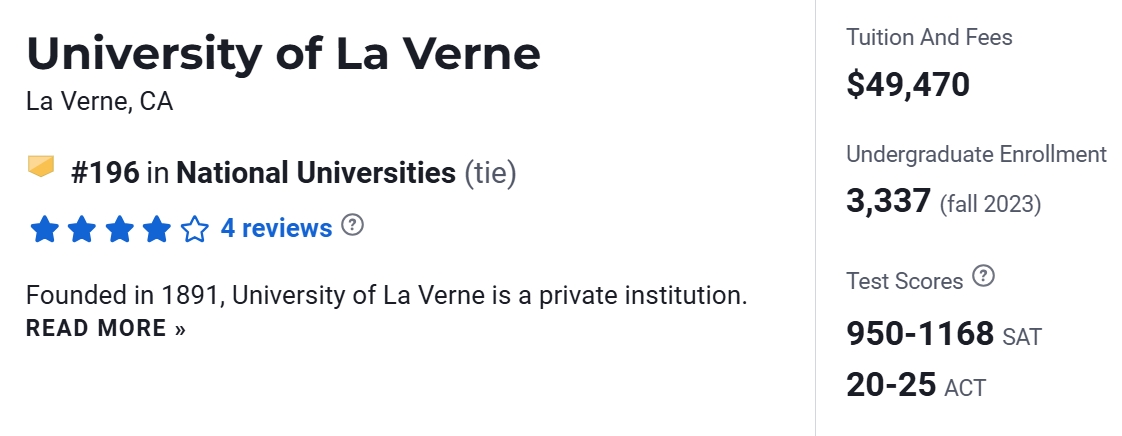Click the Undergraduate Enrollment label
The width and height of the screenshot is (1122, 436).
click(x=976, y=154)
